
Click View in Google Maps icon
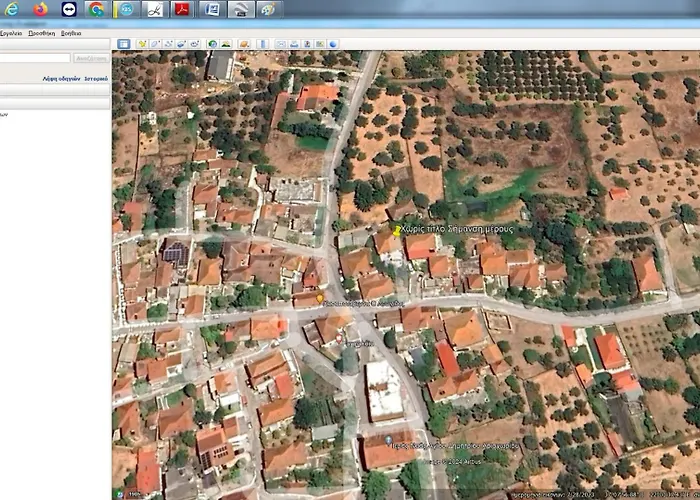point(321,44)
